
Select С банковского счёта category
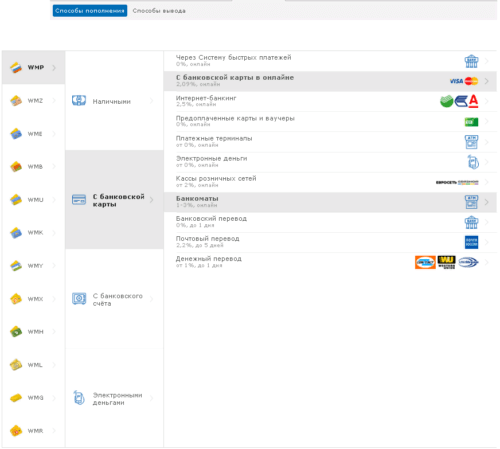click(x=114, y=299)
